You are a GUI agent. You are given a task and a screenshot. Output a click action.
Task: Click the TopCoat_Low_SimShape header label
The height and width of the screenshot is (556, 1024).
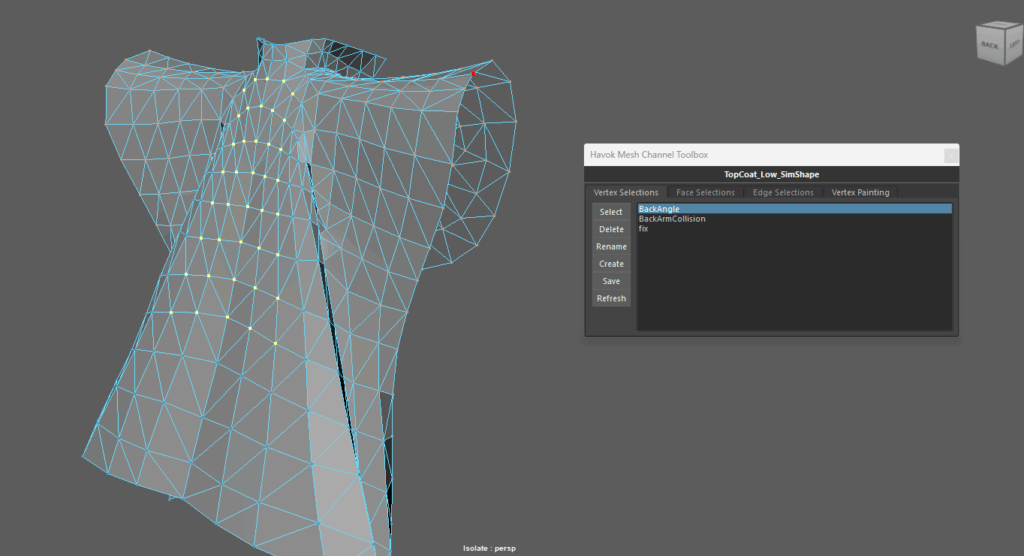coord(771,175)
